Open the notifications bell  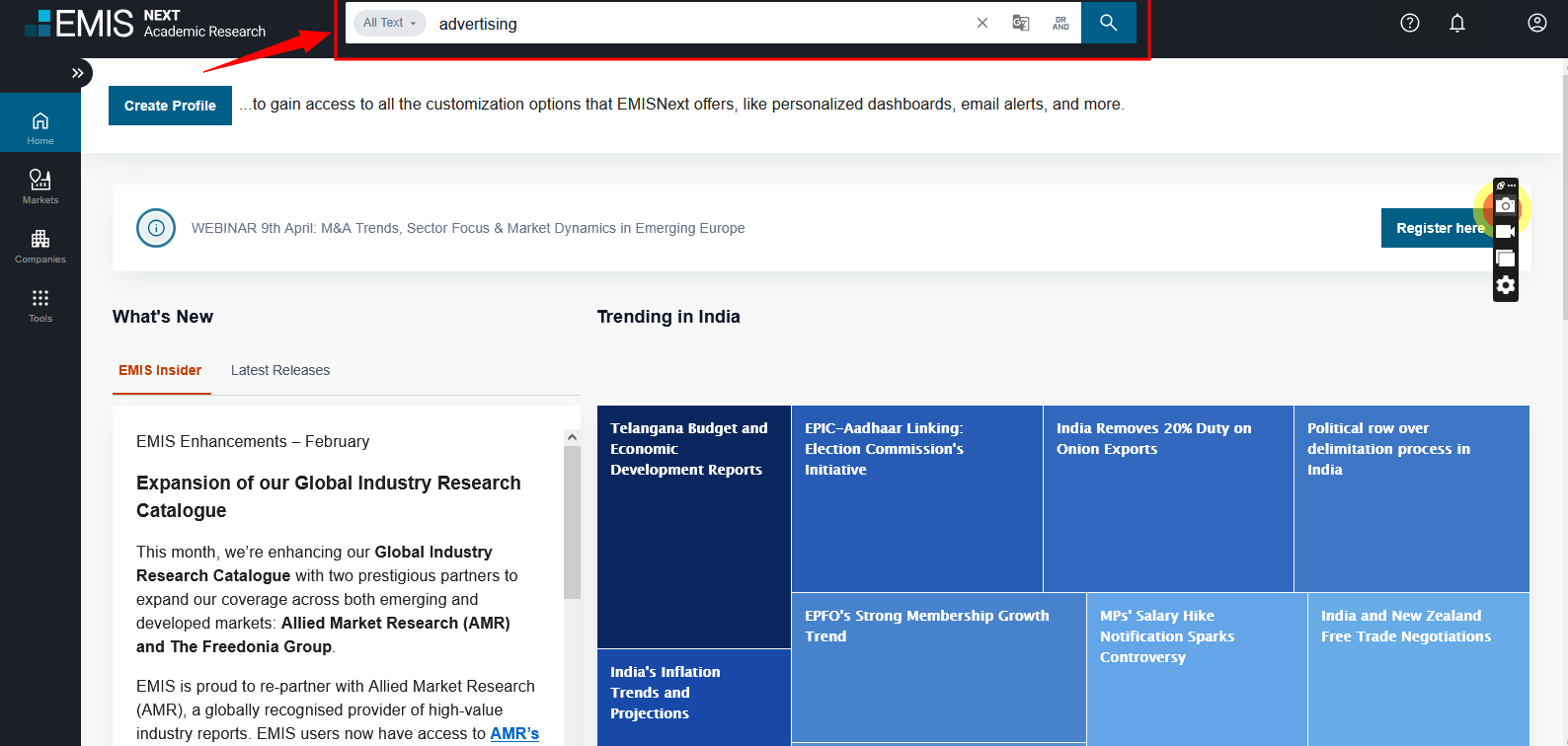(1456, 23)
